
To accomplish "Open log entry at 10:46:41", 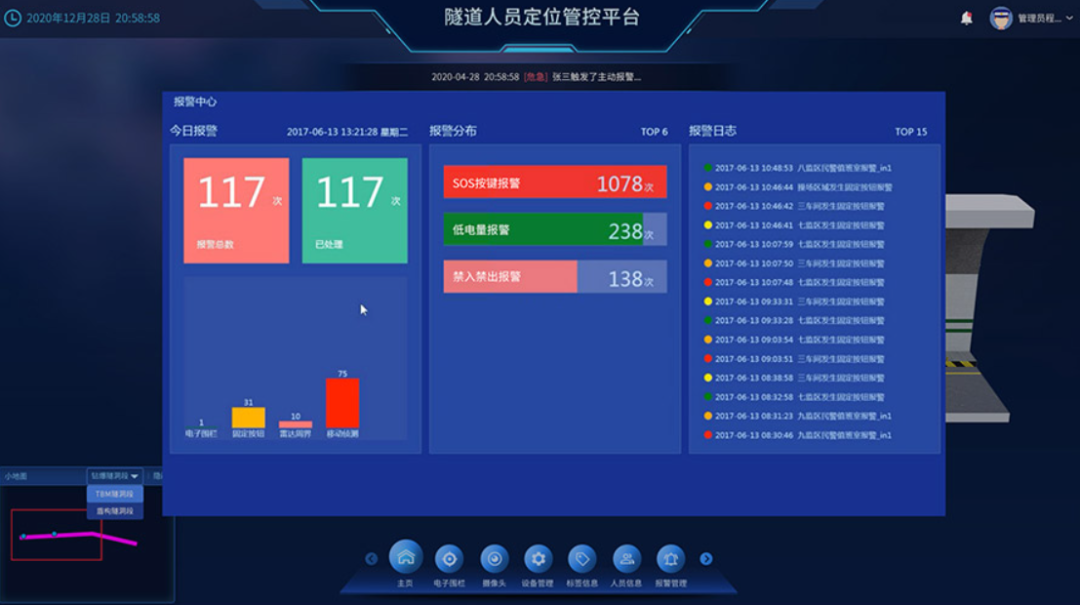I will point(793,225).
